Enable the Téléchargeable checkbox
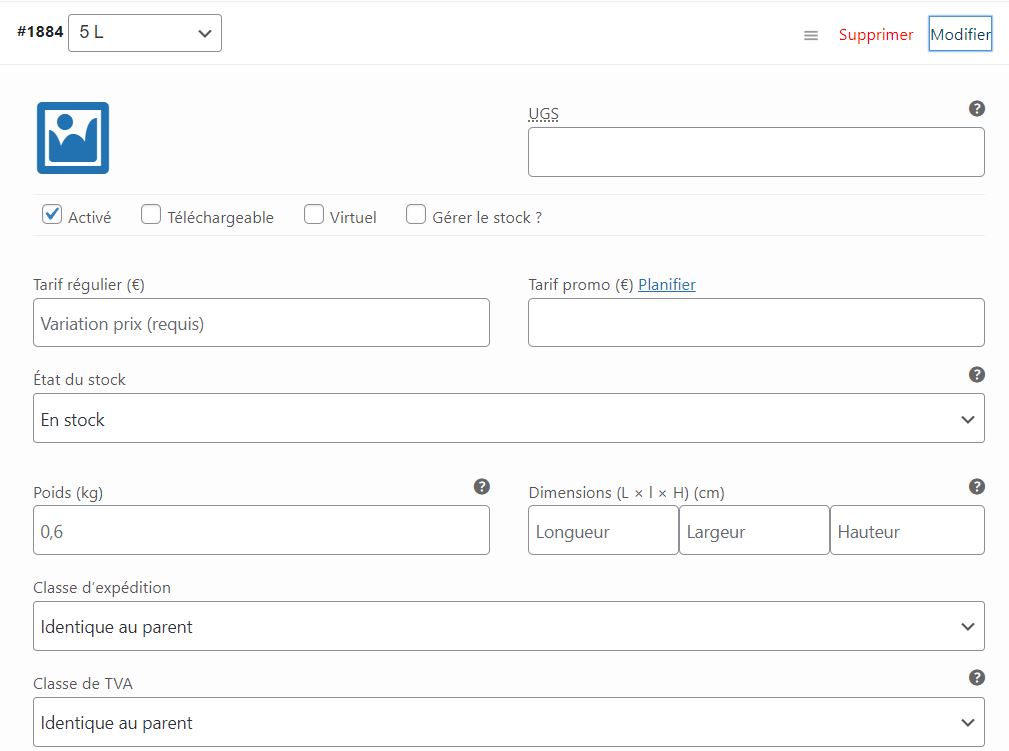 click(x=151, y=214)
